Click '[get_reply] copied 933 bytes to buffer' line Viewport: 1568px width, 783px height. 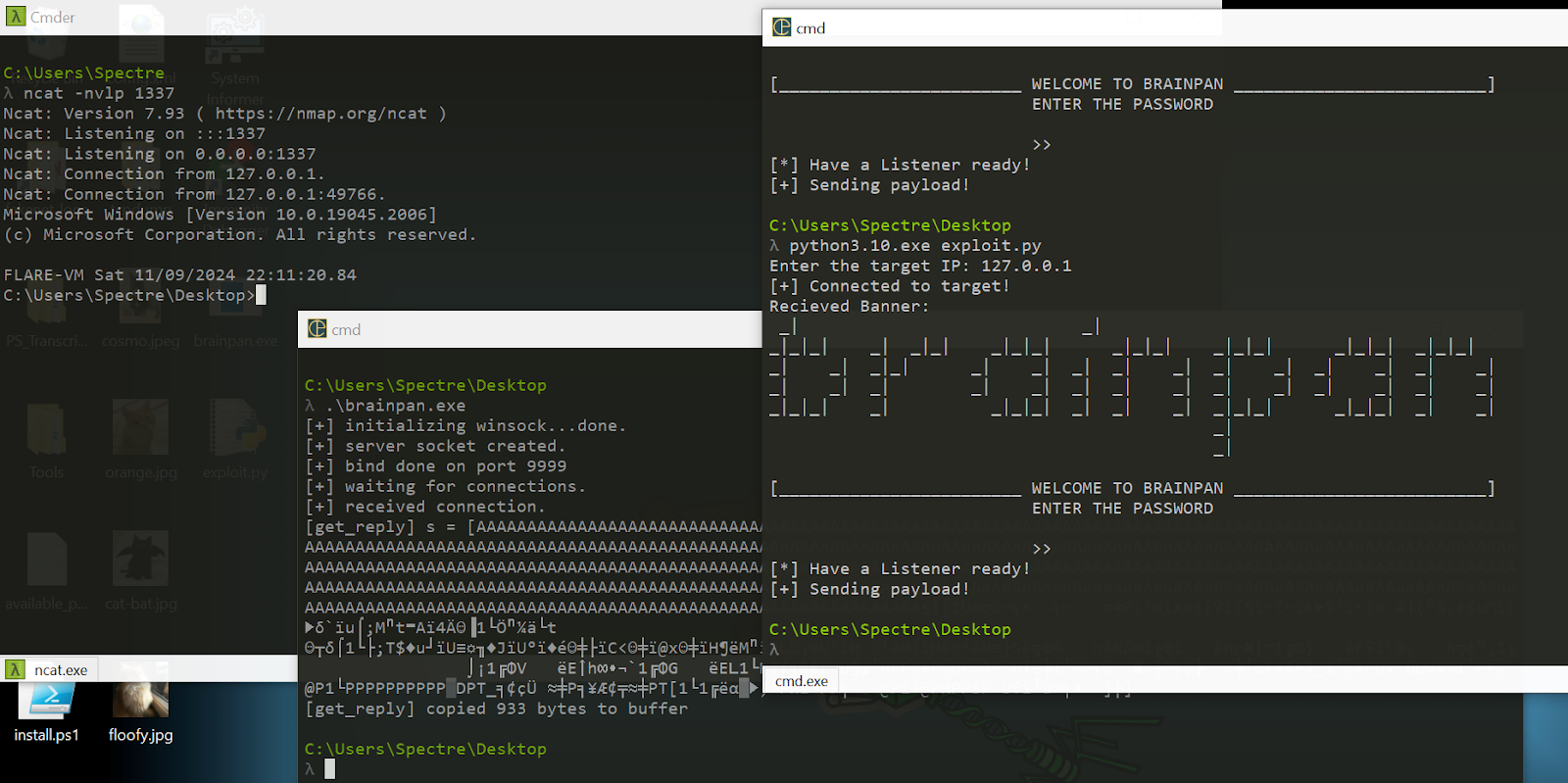(x=496, y=709)
